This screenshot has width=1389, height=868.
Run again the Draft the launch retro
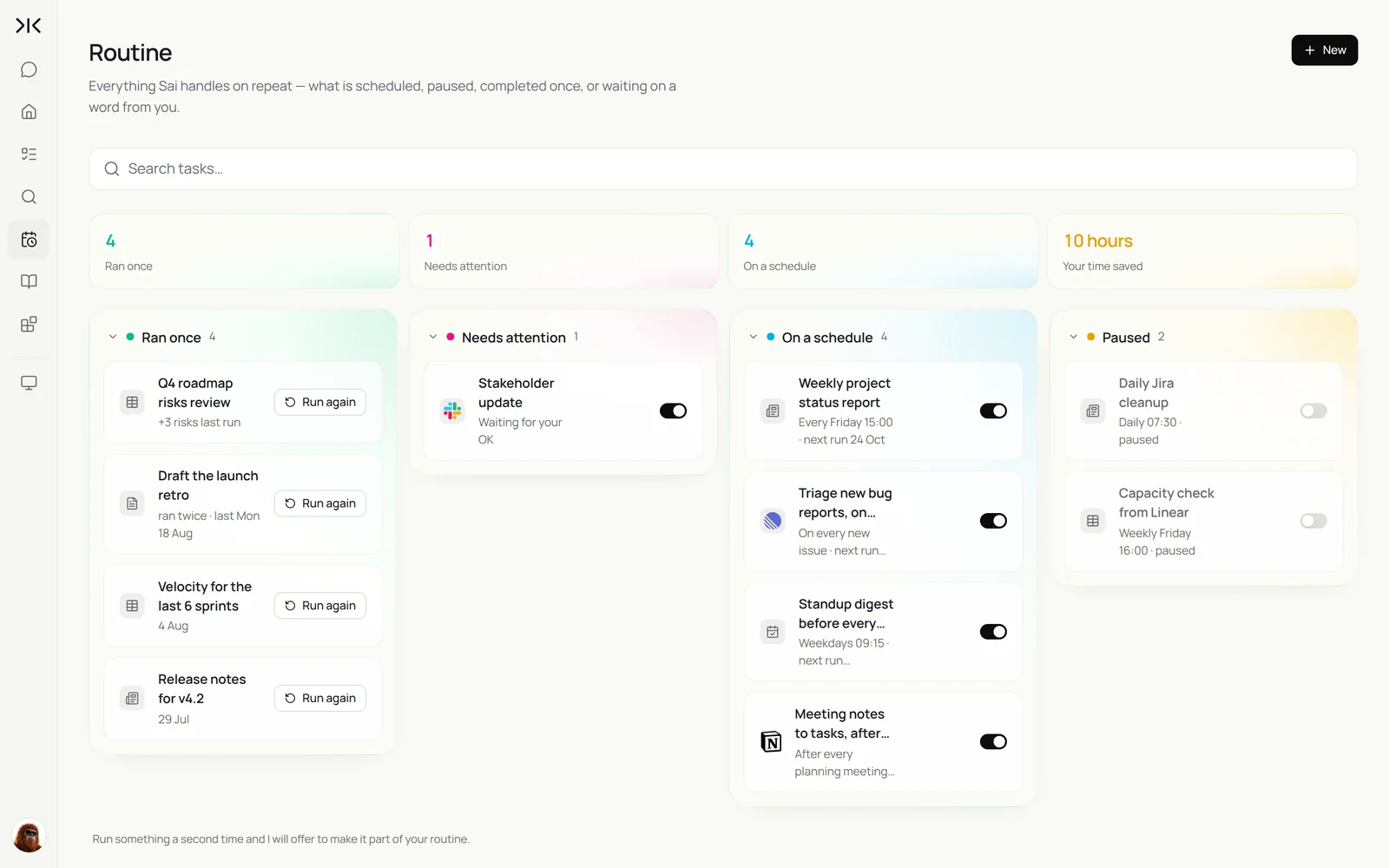(320, 503)
